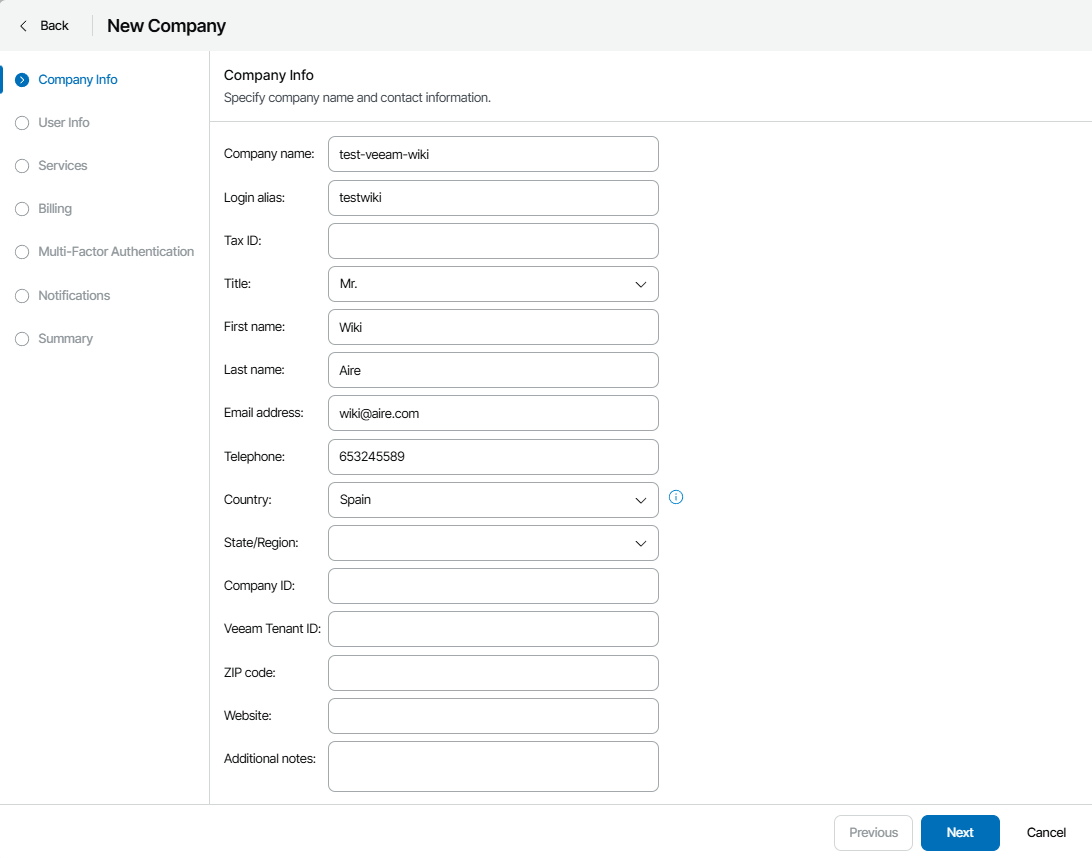Go to the Notifications wizard step
This screenshot has height=858, width=1092.
point(74,295)
